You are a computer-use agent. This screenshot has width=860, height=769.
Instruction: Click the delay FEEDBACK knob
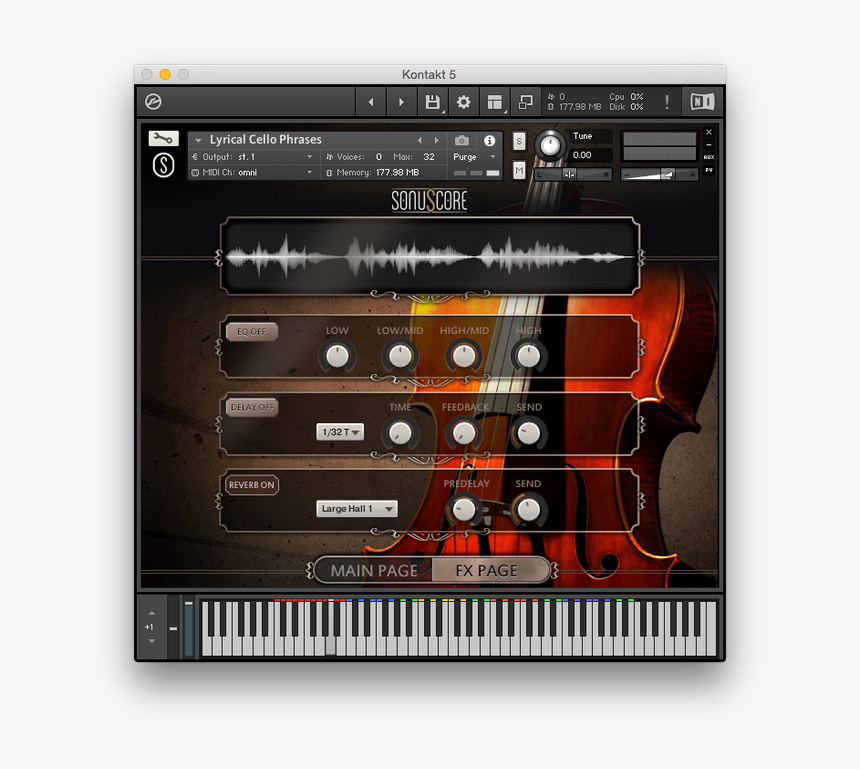pos(464,433)
